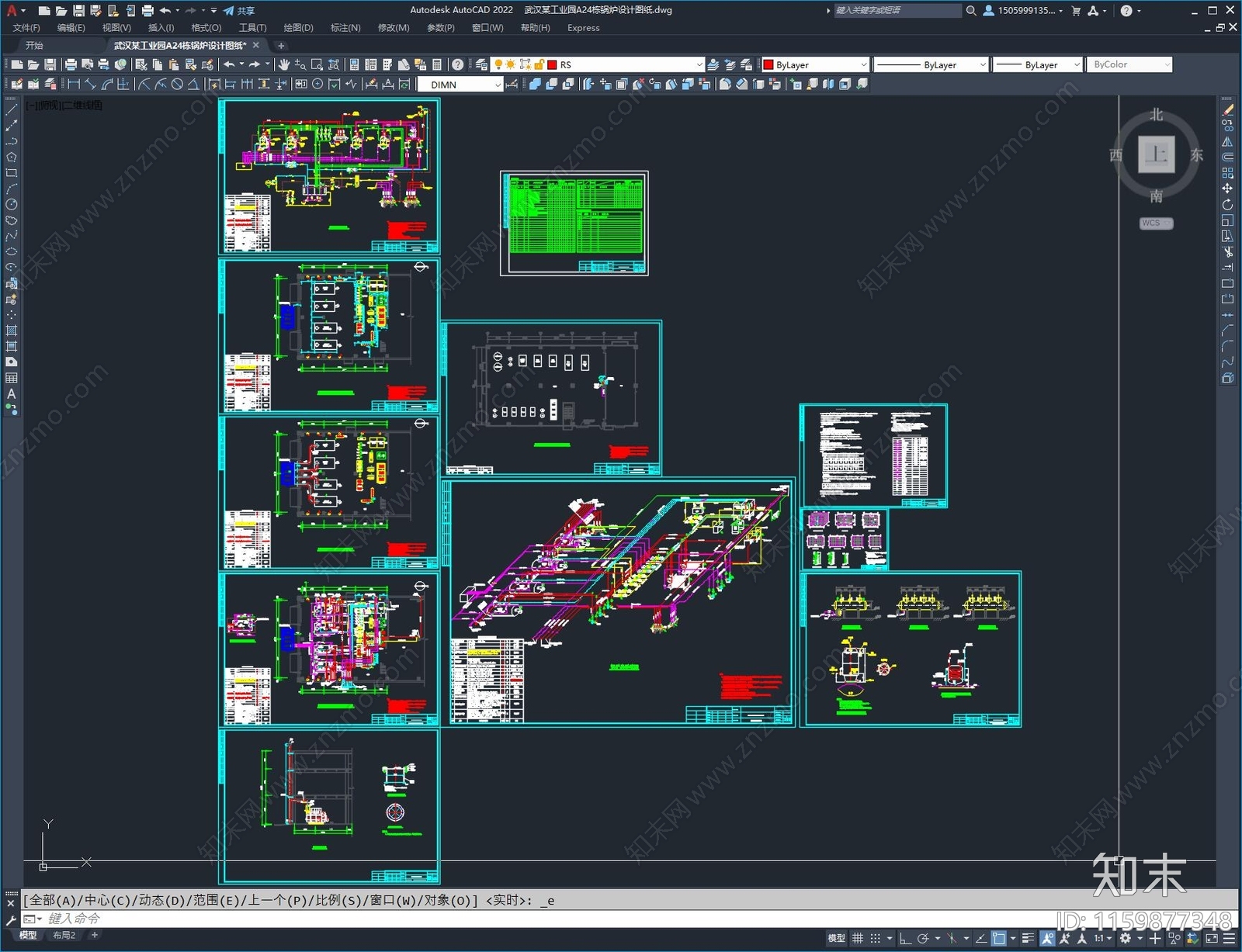Screen dimensions: 1242x952
Task: Select the Mirror tool in modify toolbar
Action: click(x=1227, y=141)
